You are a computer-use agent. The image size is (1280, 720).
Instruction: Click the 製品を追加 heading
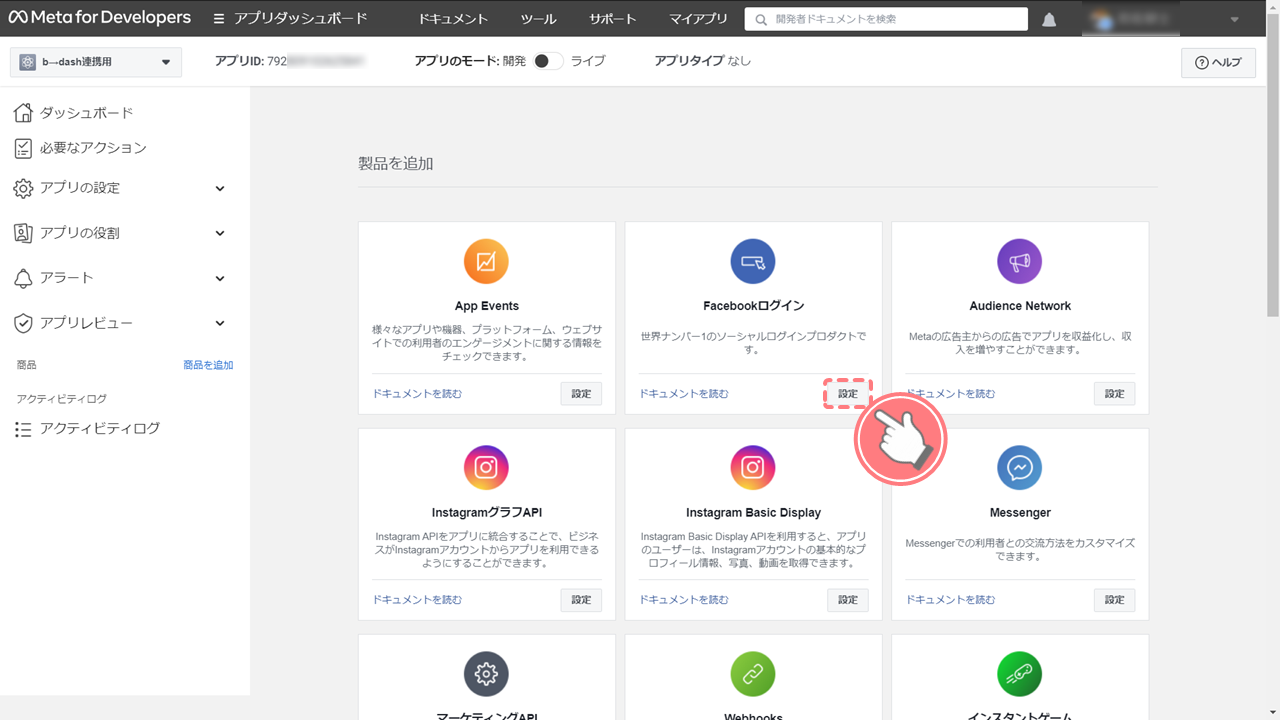(x=396, y=163)
